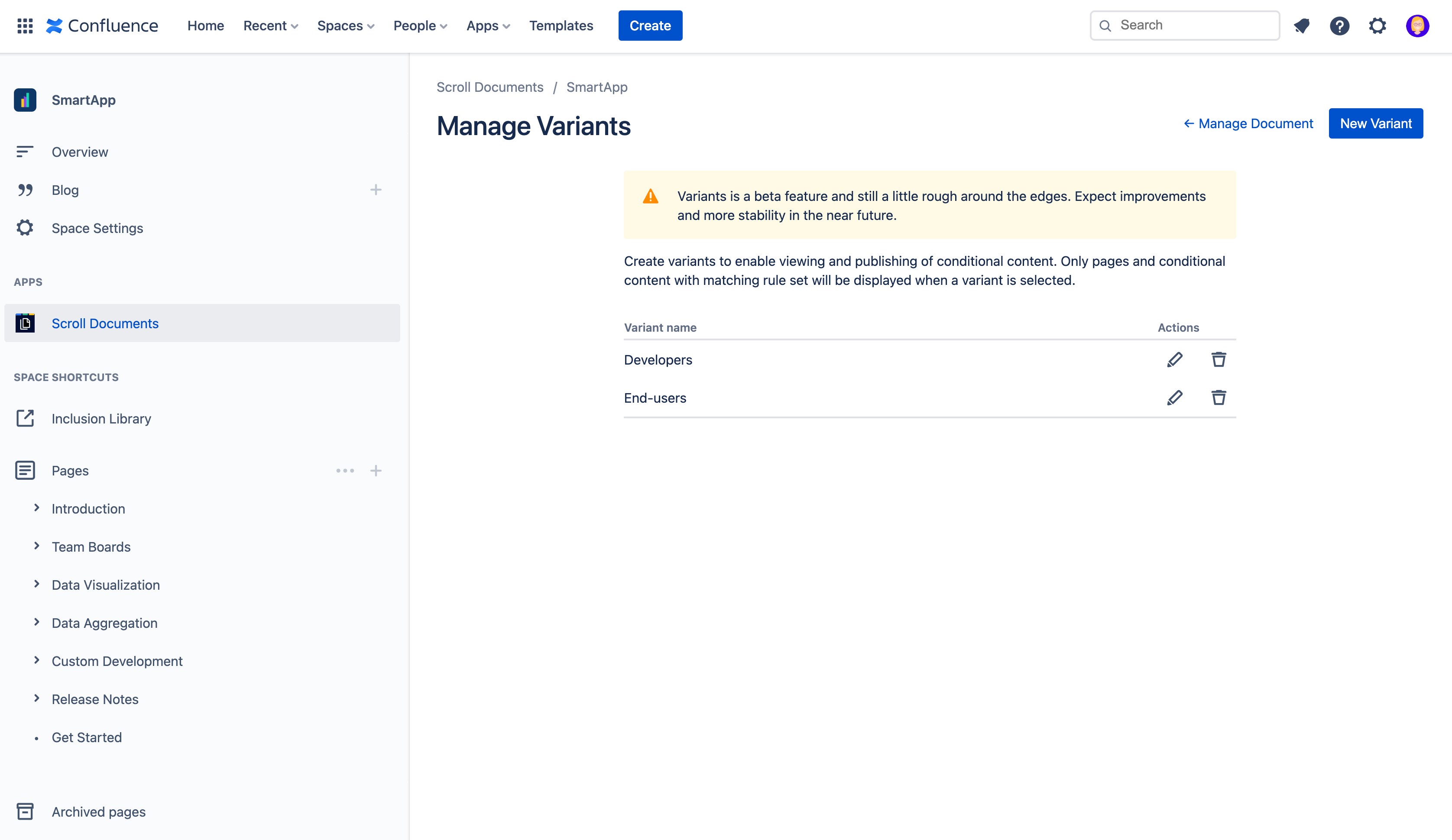
Task: Edit the Developers variant
Action: click(x=1175, y=359)
